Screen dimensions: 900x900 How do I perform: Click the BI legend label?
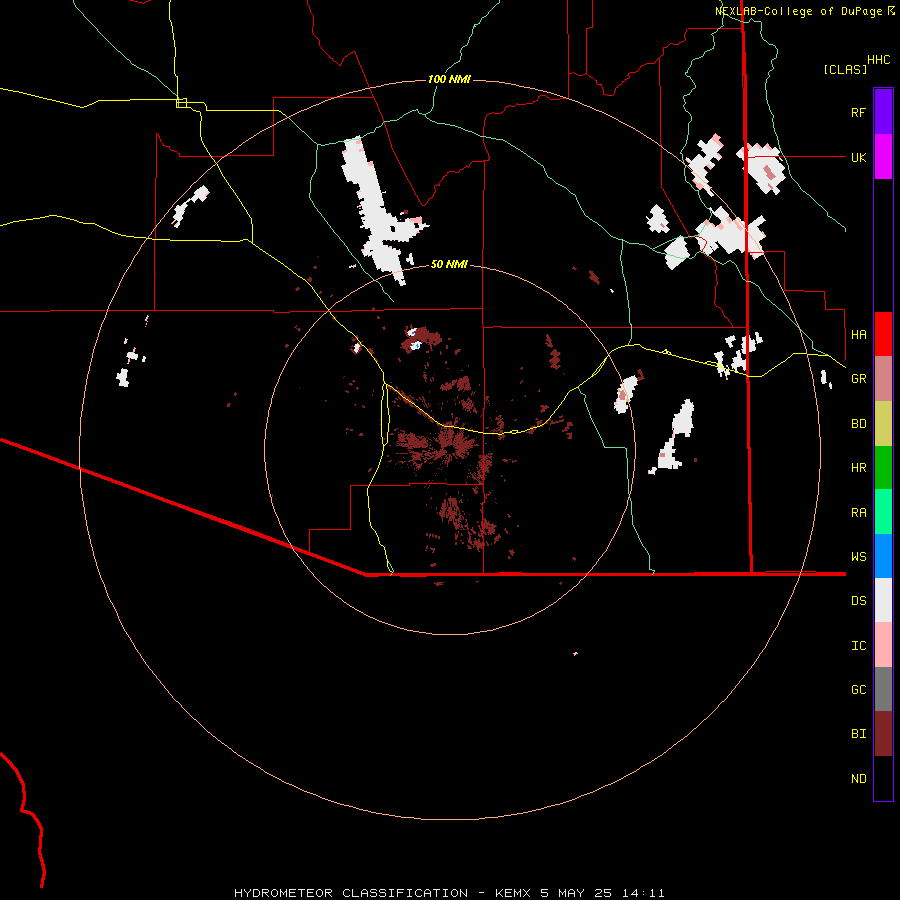click(858, 734)
